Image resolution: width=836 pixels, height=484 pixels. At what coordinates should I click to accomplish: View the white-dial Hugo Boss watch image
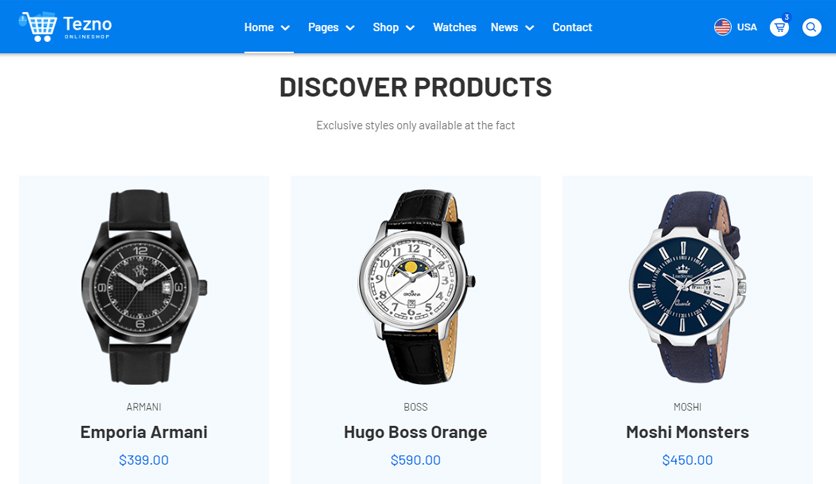[416, 287]
